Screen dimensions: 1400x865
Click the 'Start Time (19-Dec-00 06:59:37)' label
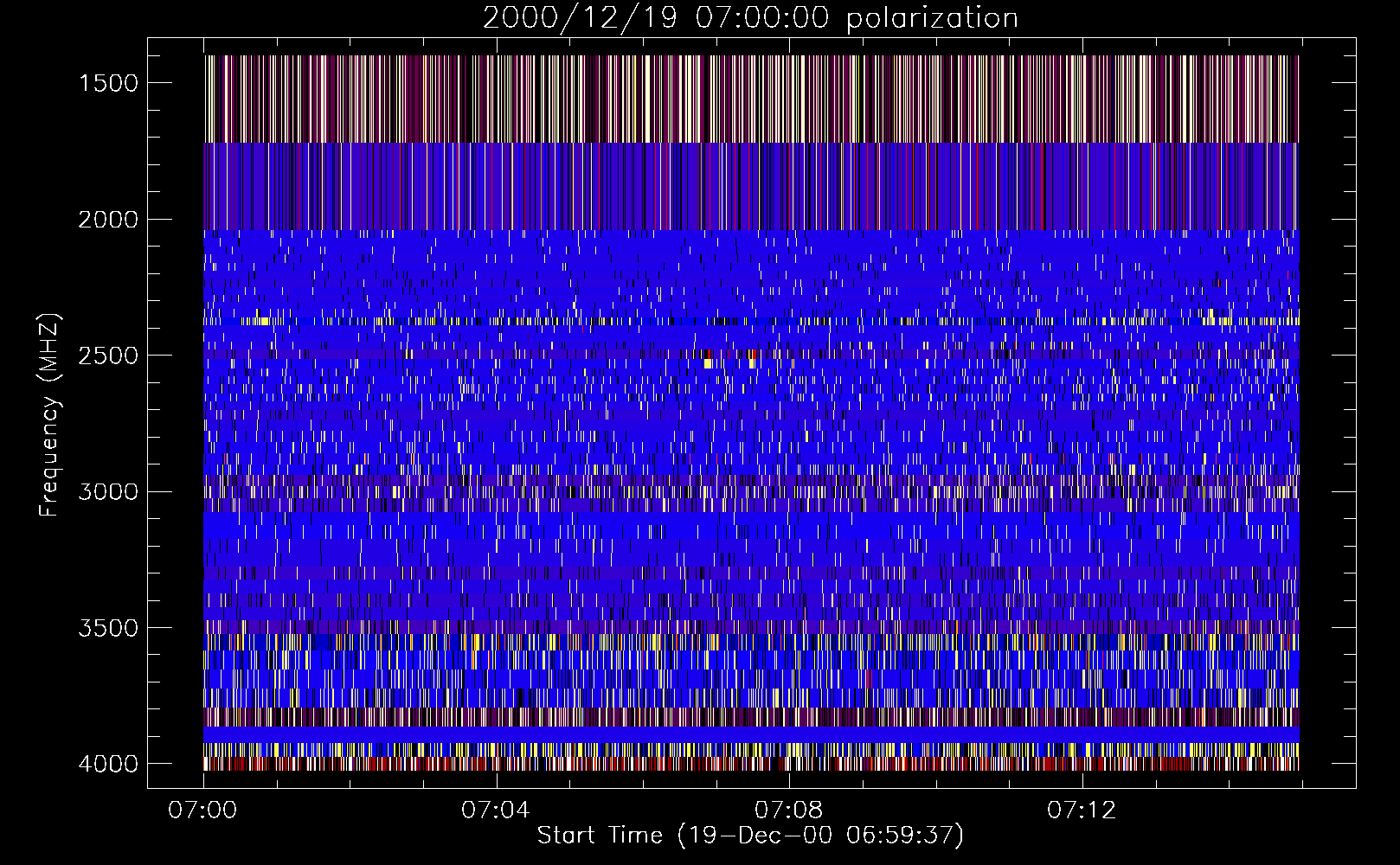[750, 836]
